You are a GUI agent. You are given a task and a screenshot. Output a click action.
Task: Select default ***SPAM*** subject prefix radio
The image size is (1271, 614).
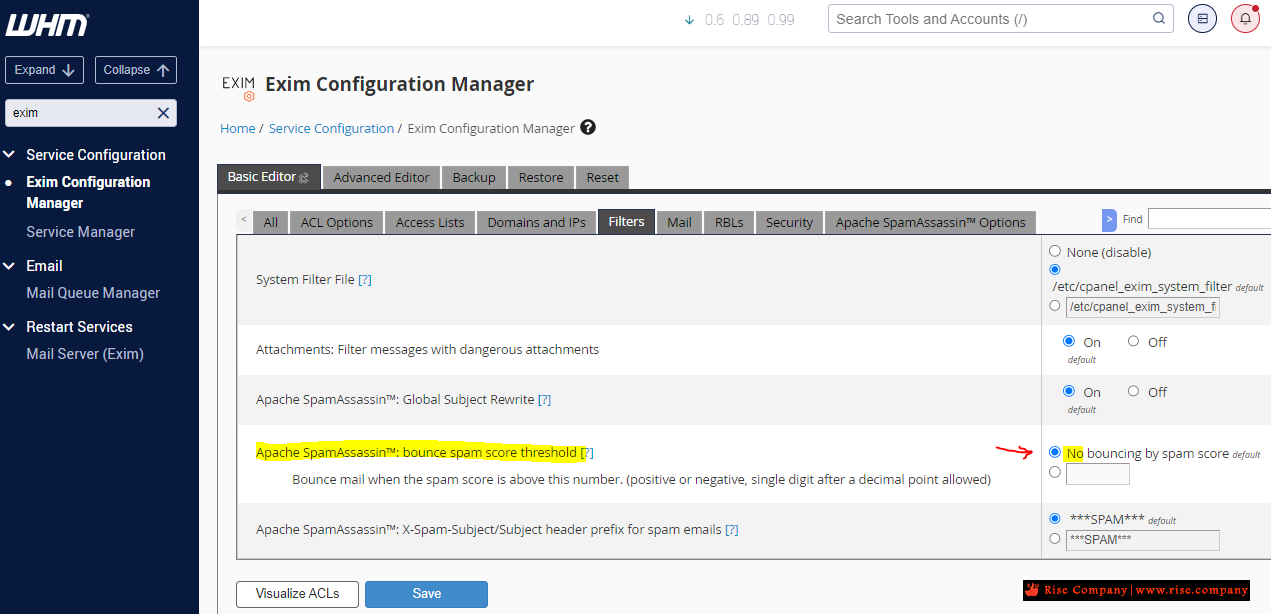(x=1055, y=519)
